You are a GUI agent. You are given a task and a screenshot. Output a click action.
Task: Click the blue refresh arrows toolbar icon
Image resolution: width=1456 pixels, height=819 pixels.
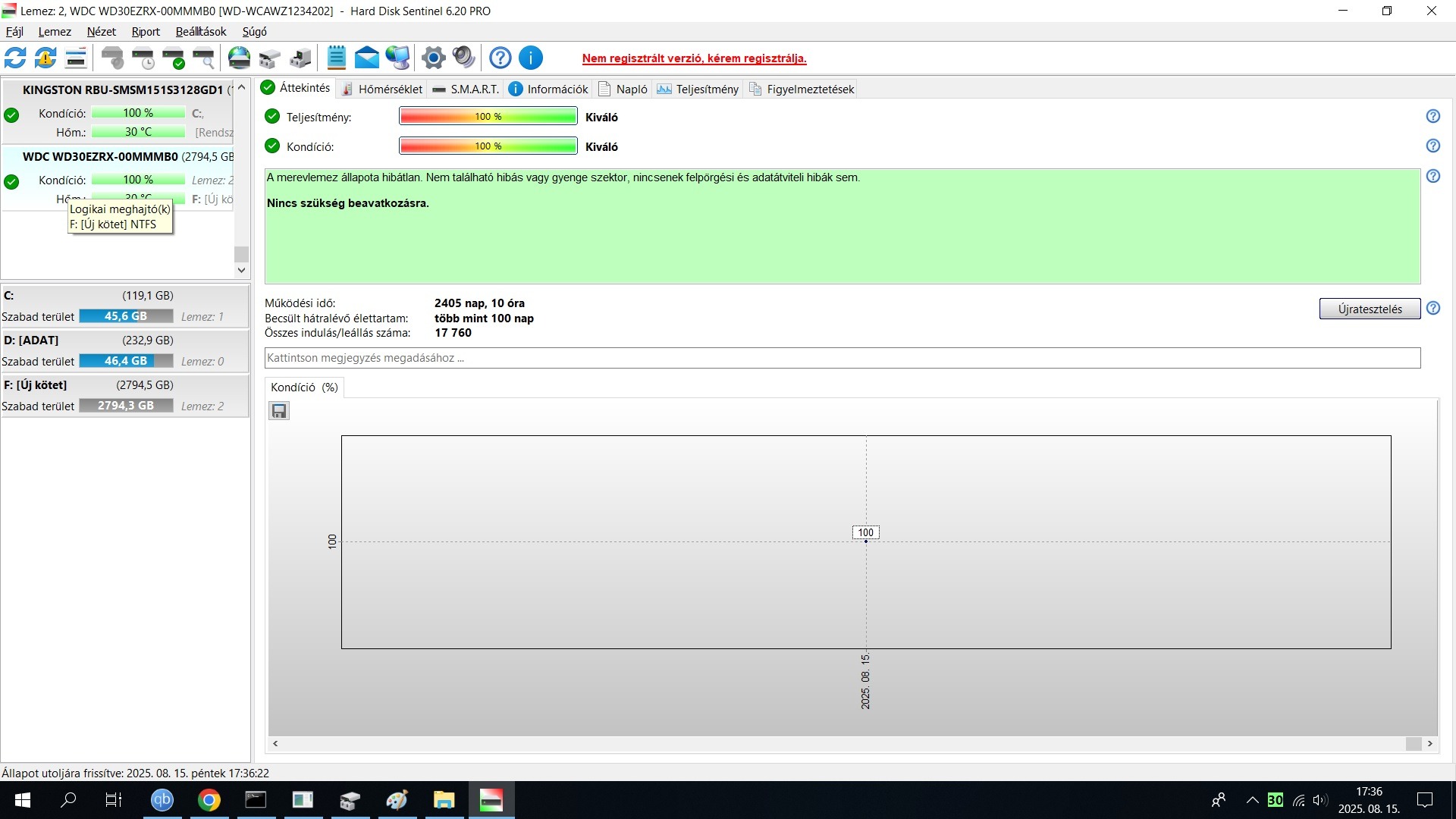pos(15,58)
